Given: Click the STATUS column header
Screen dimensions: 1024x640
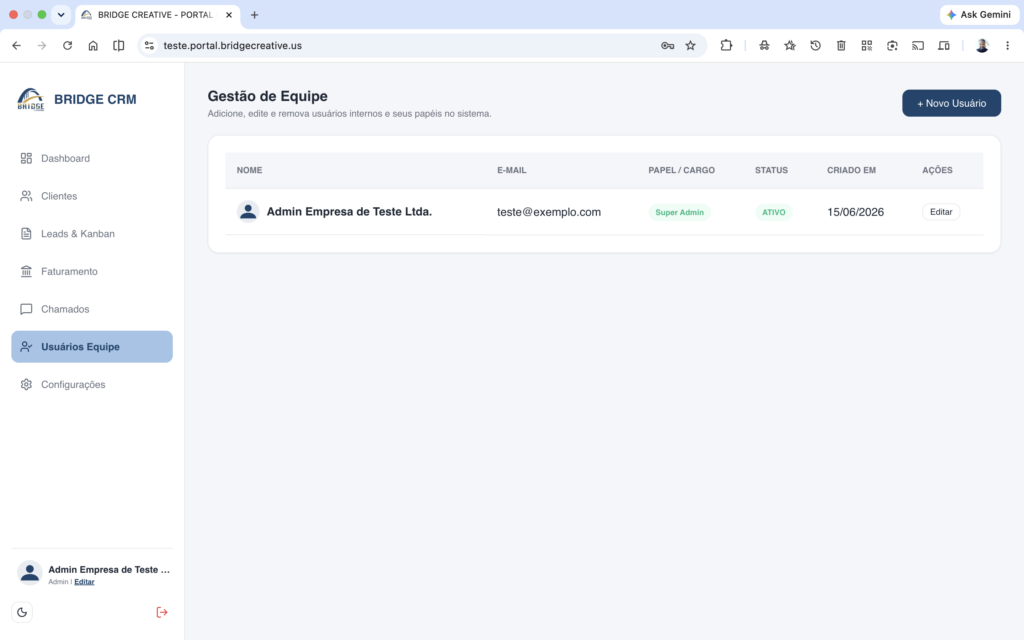Looking at the screenshot, I should 771,170.
